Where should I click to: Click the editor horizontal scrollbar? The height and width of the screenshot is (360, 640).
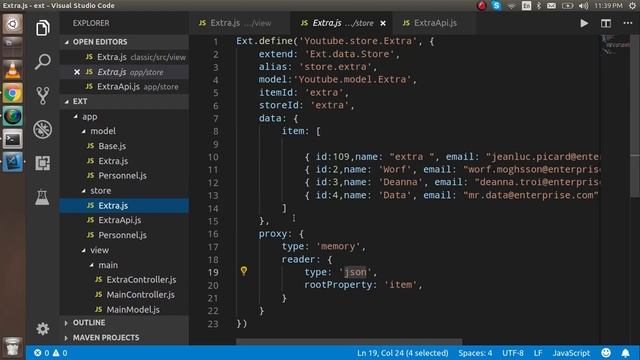[x=349, y=342]
